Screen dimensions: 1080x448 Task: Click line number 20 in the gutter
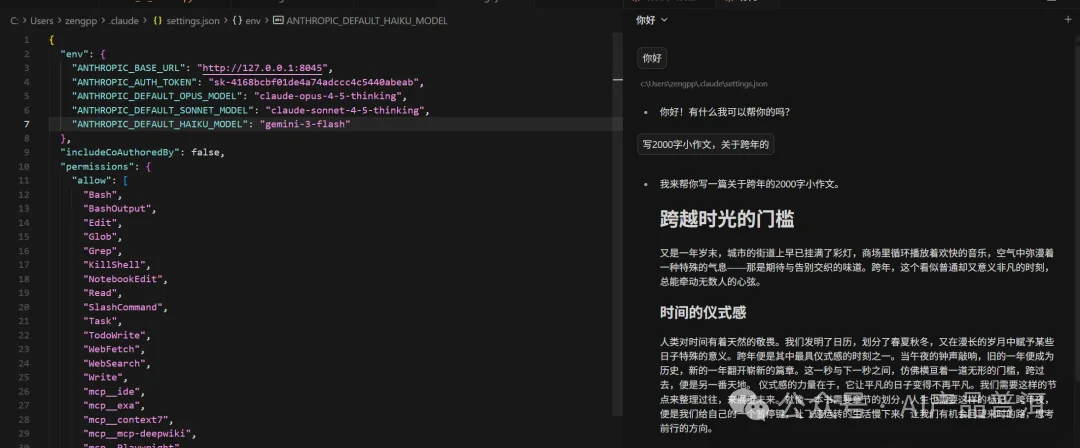coord(25,307)
